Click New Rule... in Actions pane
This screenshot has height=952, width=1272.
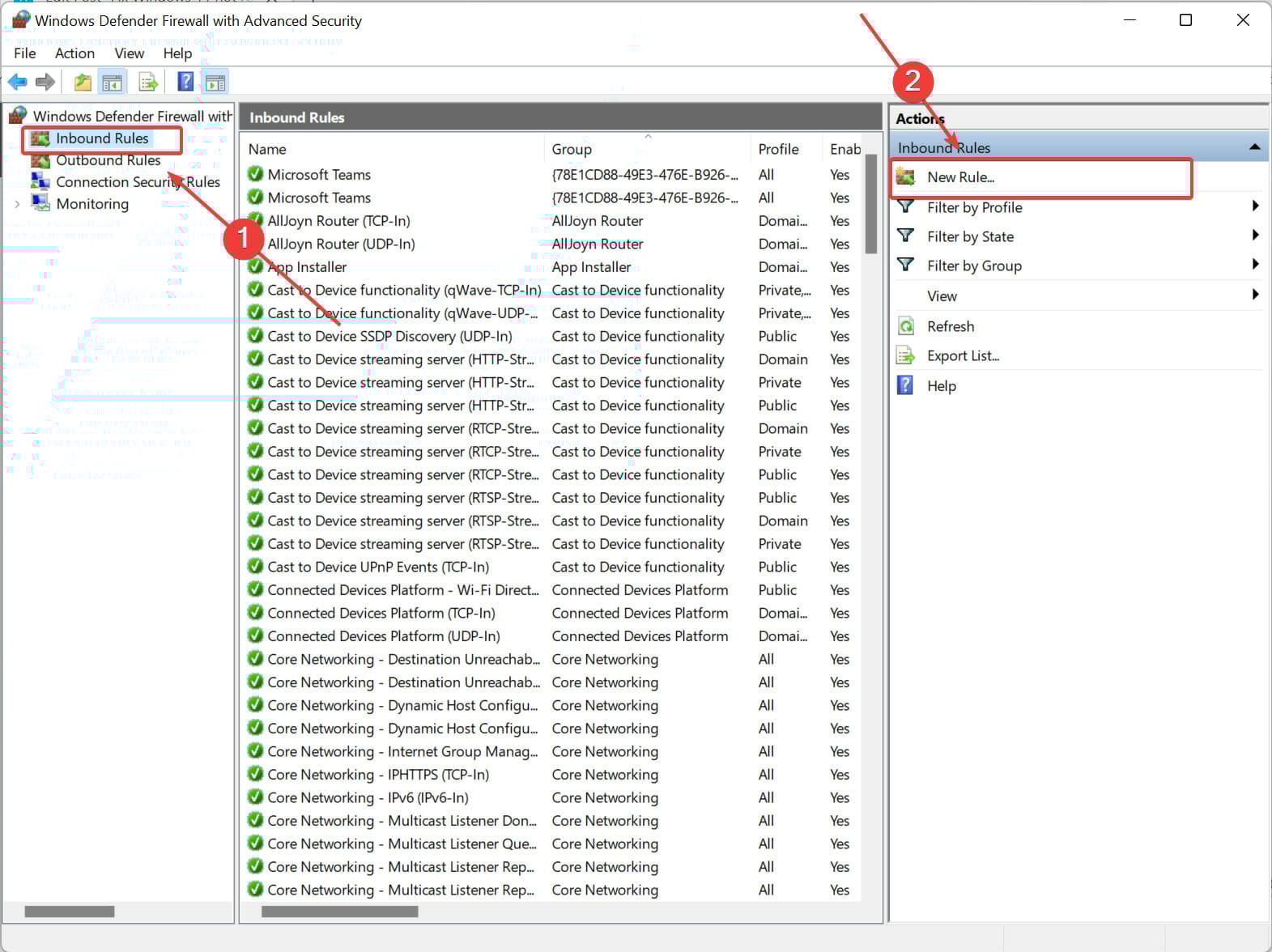[960, 177]
